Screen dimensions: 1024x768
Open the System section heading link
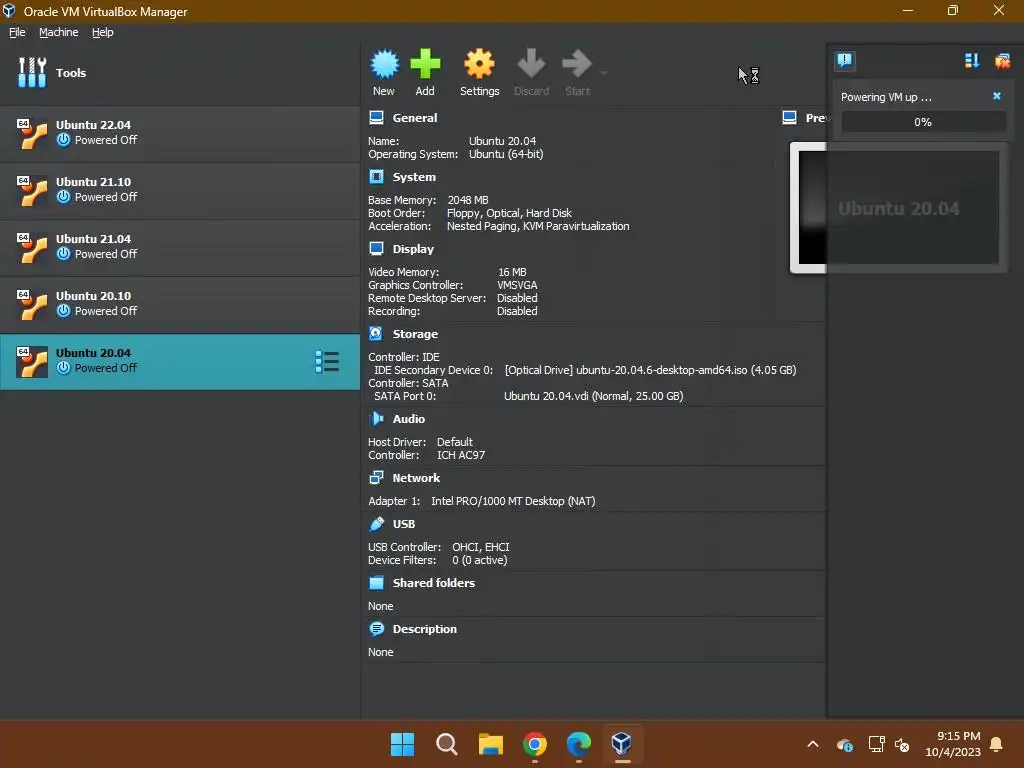point(414,177)
